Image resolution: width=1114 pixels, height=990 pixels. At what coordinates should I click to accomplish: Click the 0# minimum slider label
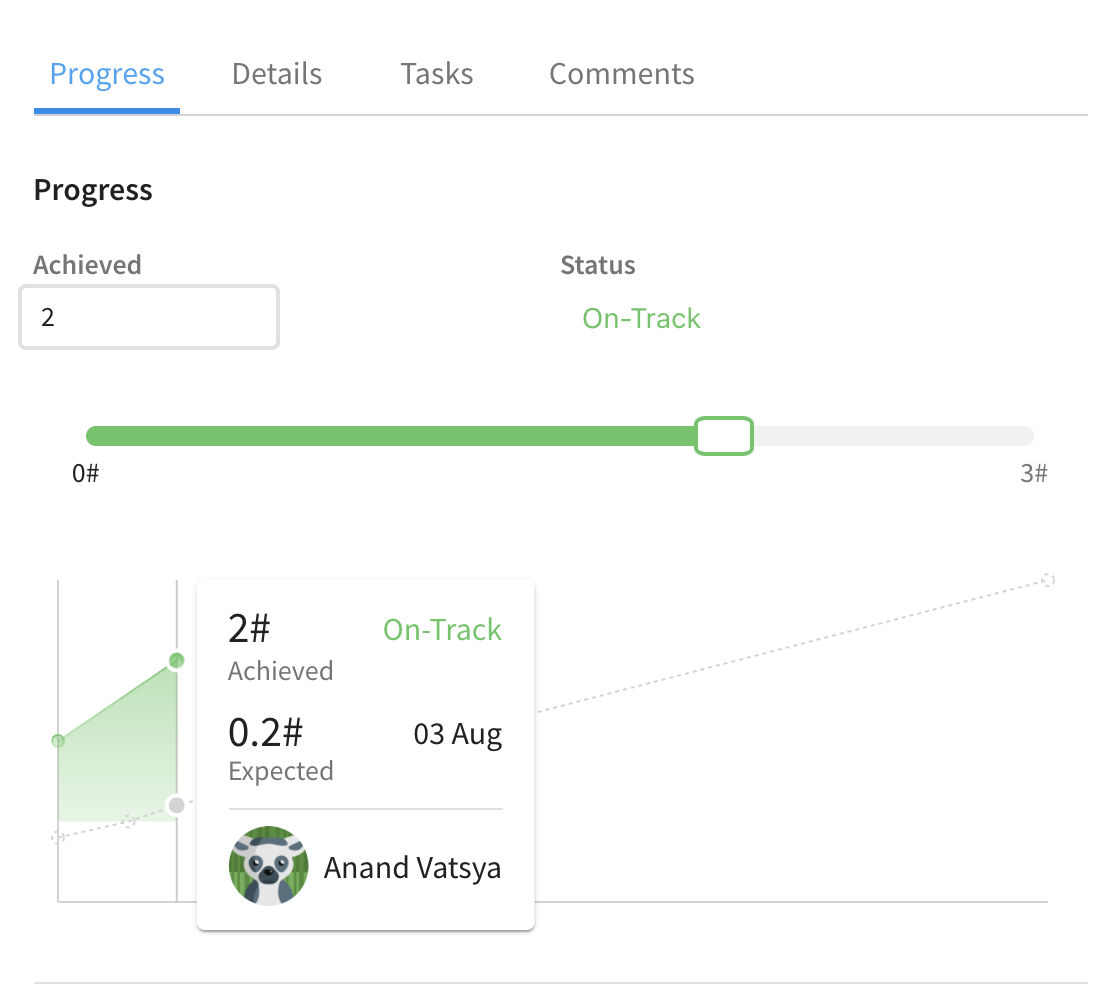[85, 473]
